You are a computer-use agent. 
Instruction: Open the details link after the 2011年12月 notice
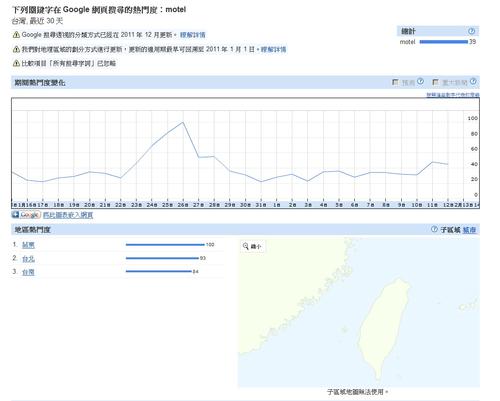point(193,35)
